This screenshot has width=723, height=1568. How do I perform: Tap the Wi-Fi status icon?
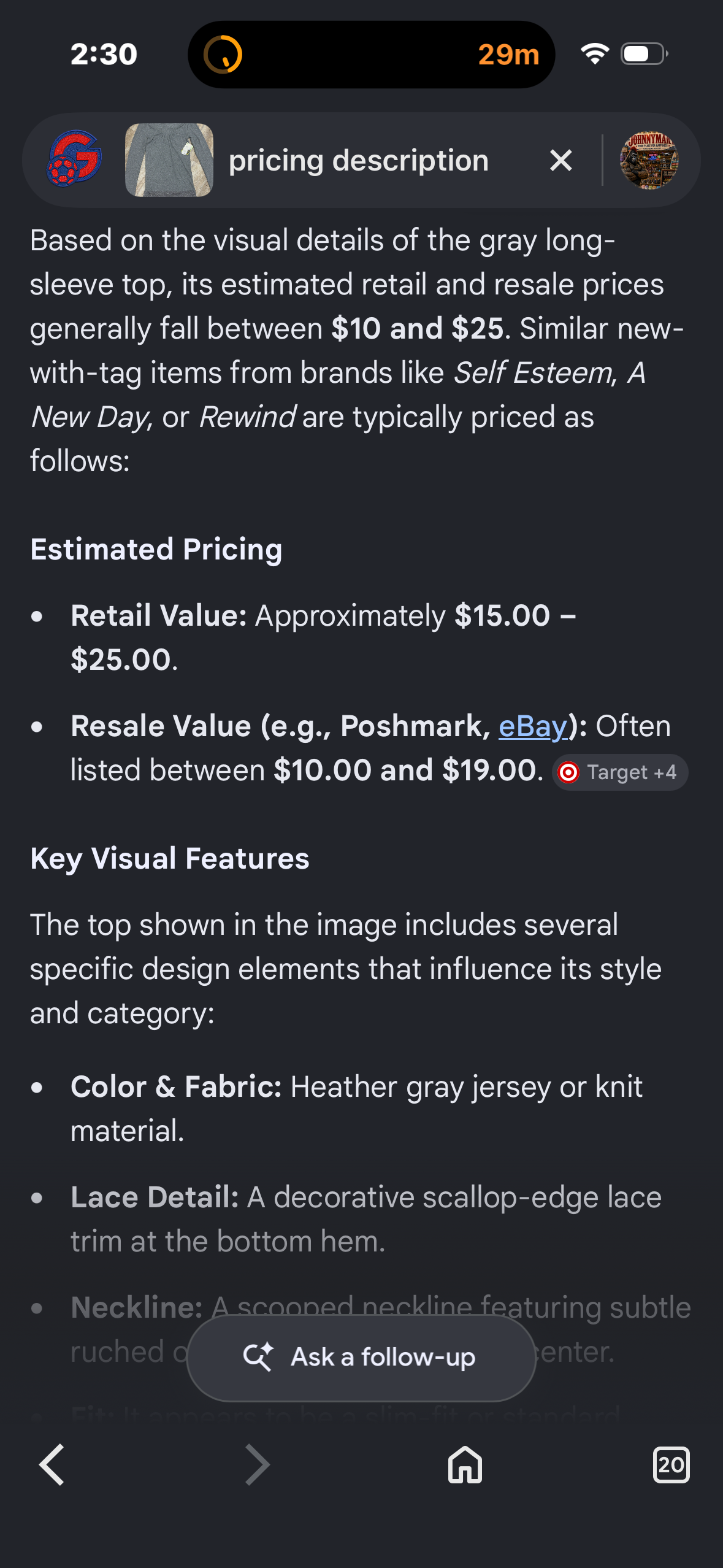point(595,54)
